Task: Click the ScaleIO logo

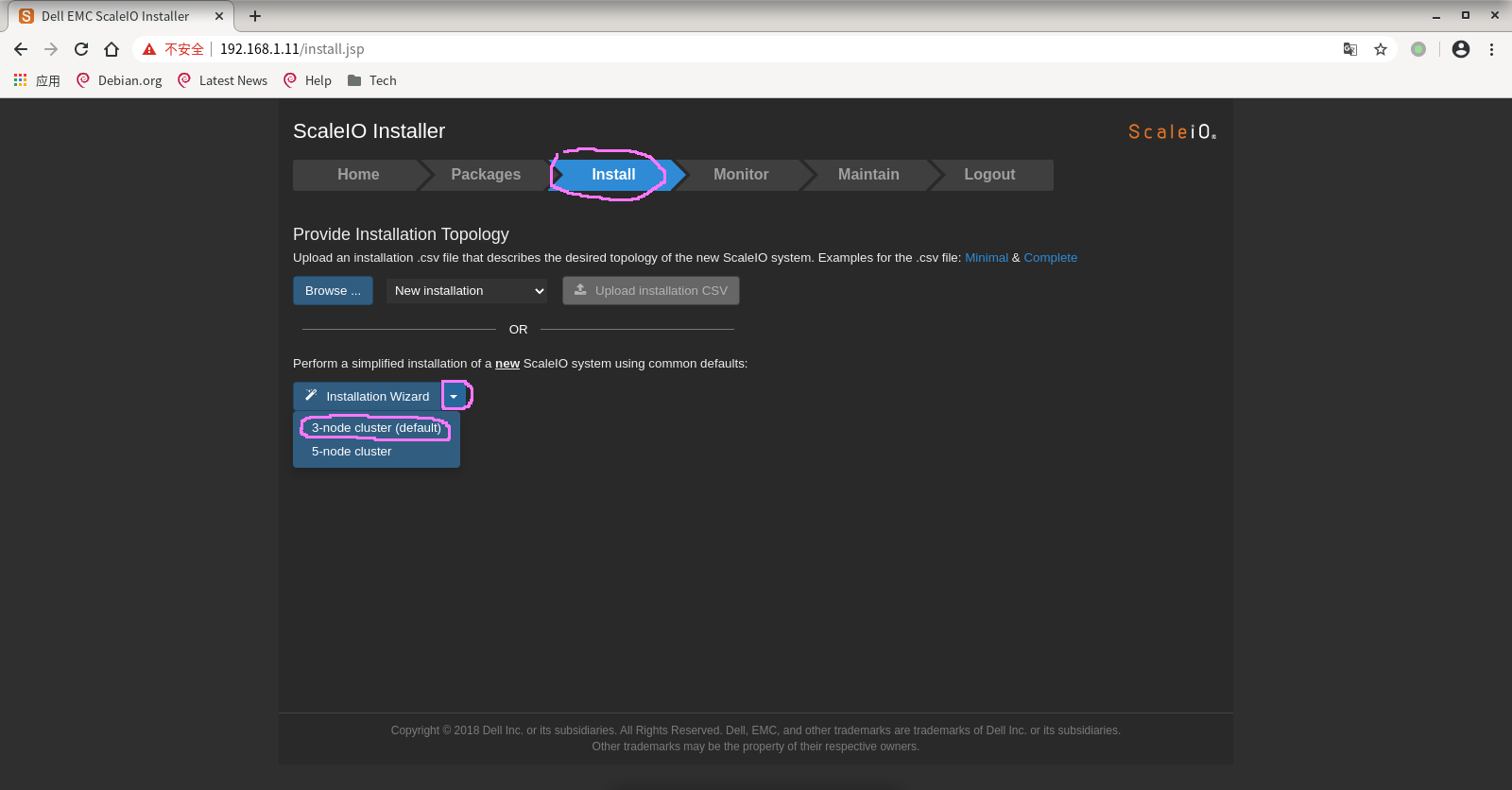Action: click(x=1173, y=132)
